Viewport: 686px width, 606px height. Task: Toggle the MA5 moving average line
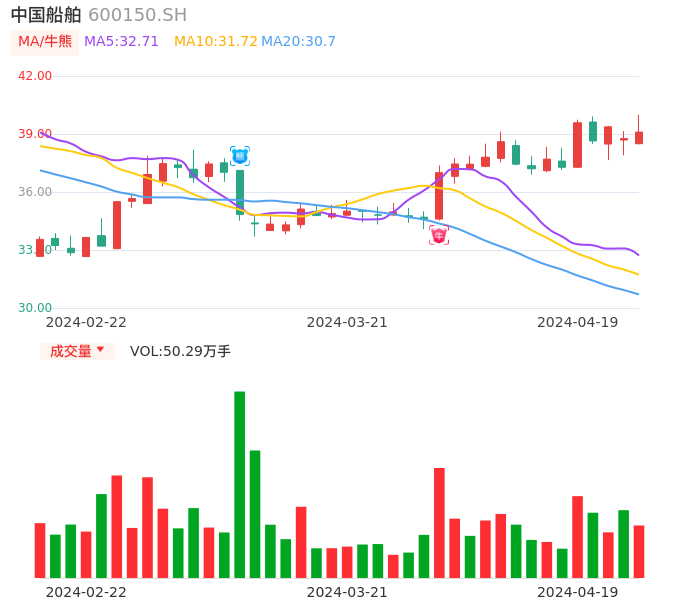tap(121, 42)
